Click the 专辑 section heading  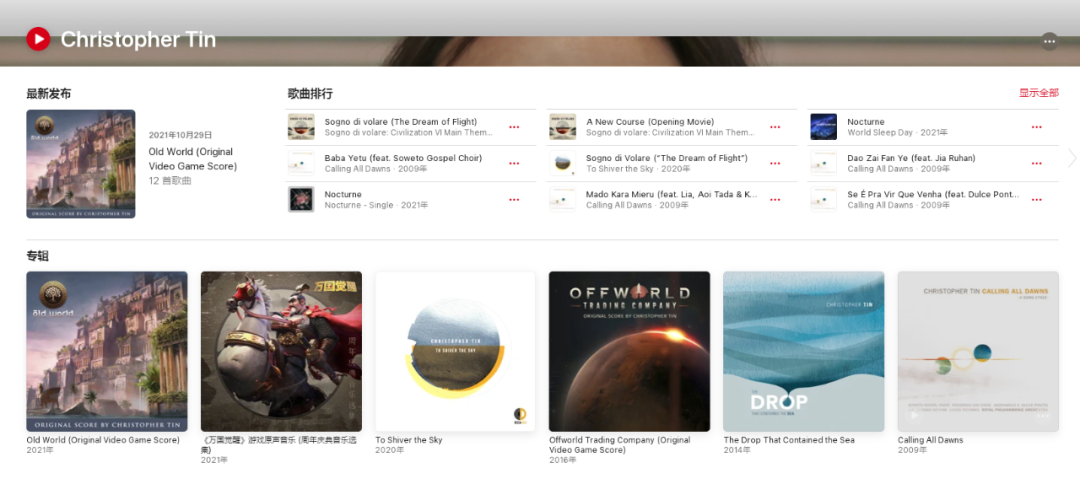coord(37,257)
